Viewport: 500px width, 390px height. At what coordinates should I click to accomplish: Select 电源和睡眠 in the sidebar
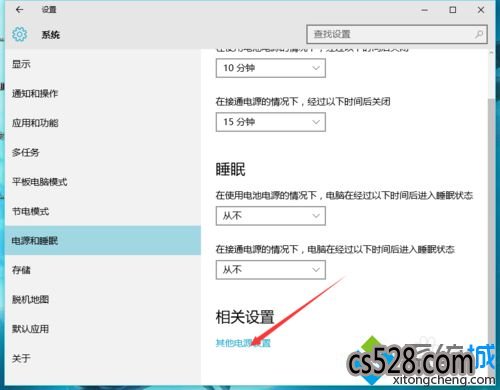103,240
